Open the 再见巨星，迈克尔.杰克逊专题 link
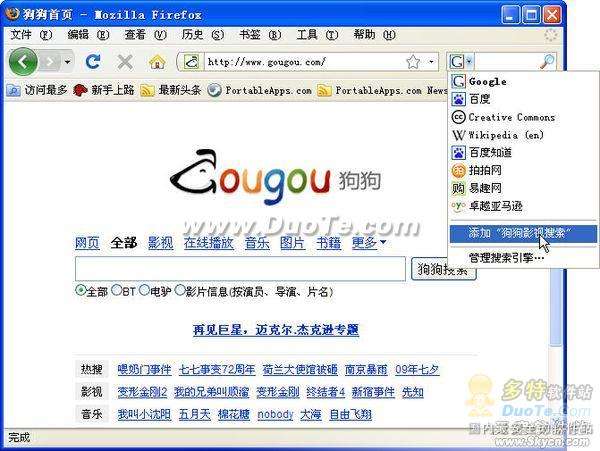 pos(276,329)
